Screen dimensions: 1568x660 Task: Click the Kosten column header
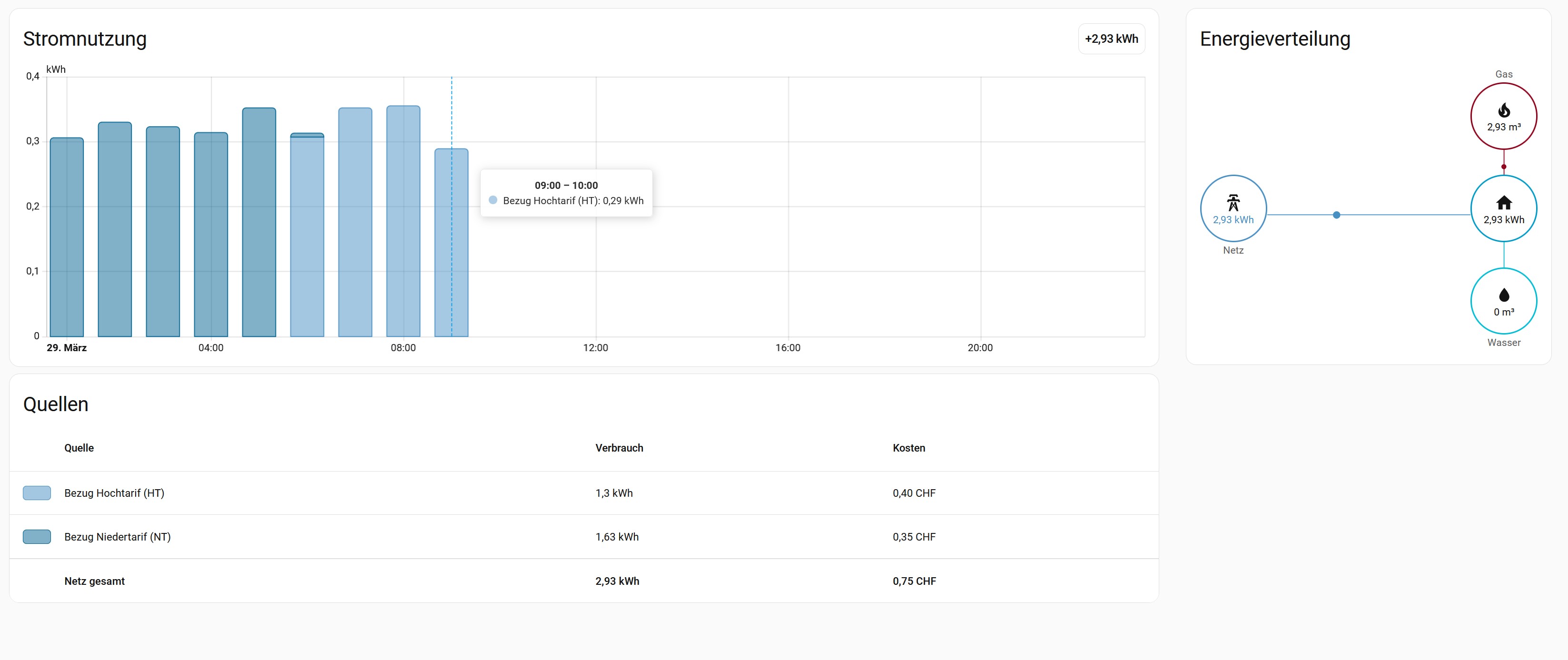(908, 448)
